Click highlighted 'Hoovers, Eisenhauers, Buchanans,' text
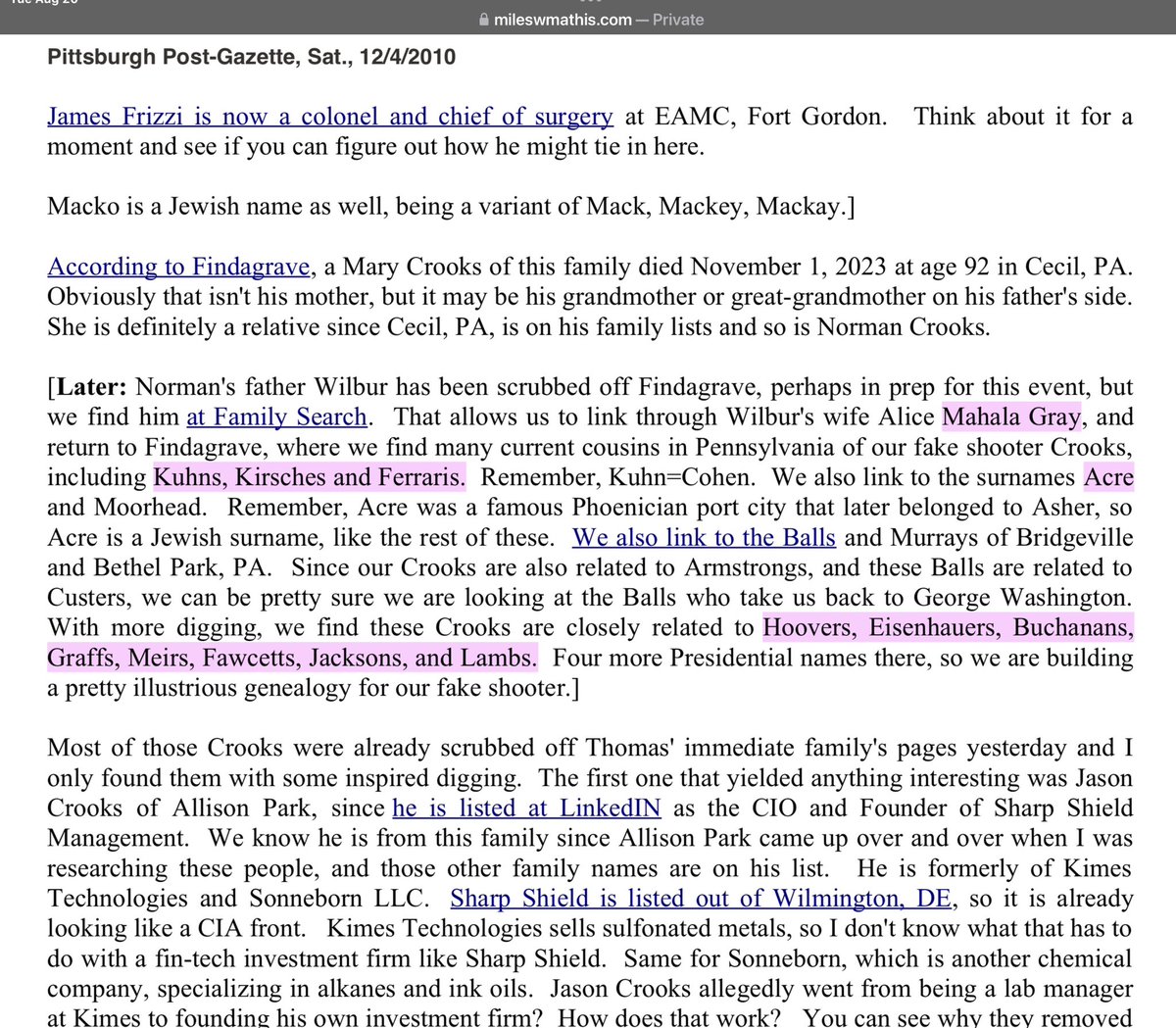The height and width of the screenshot is (1028, 1176). [948, 628]
